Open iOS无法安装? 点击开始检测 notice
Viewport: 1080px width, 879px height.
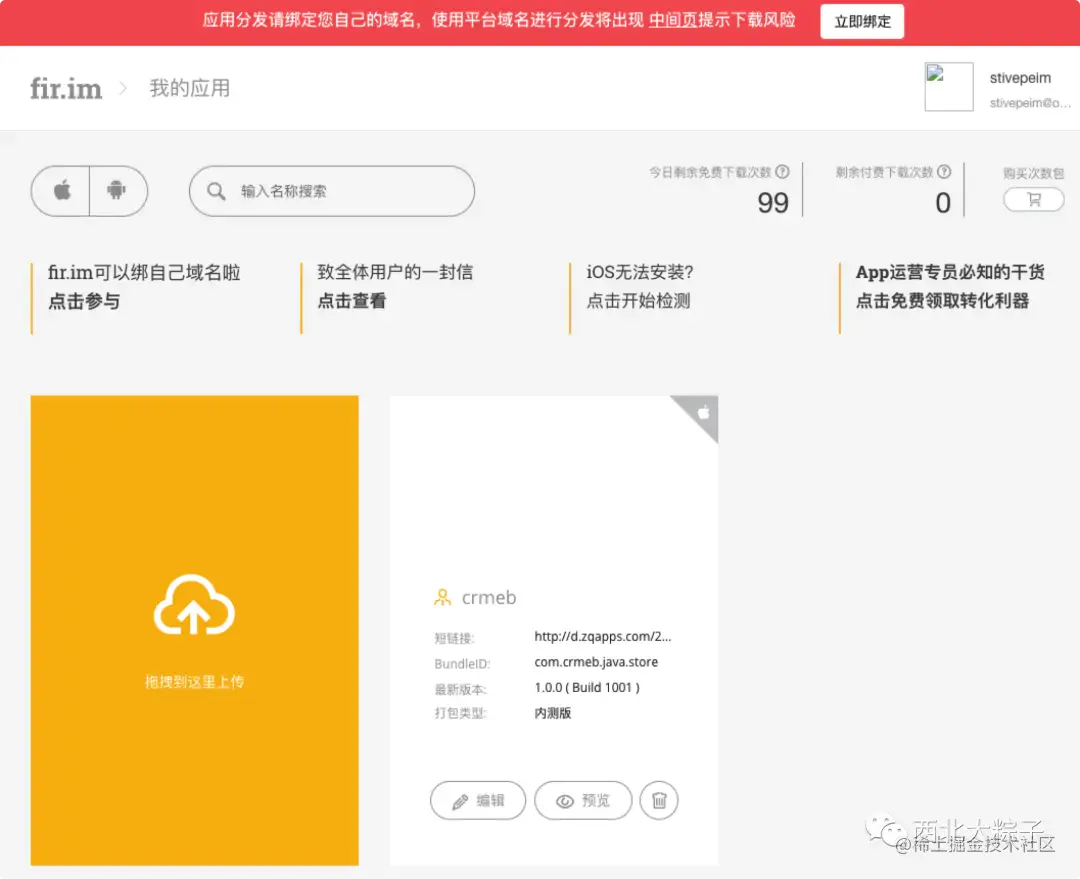pos(640,287)
